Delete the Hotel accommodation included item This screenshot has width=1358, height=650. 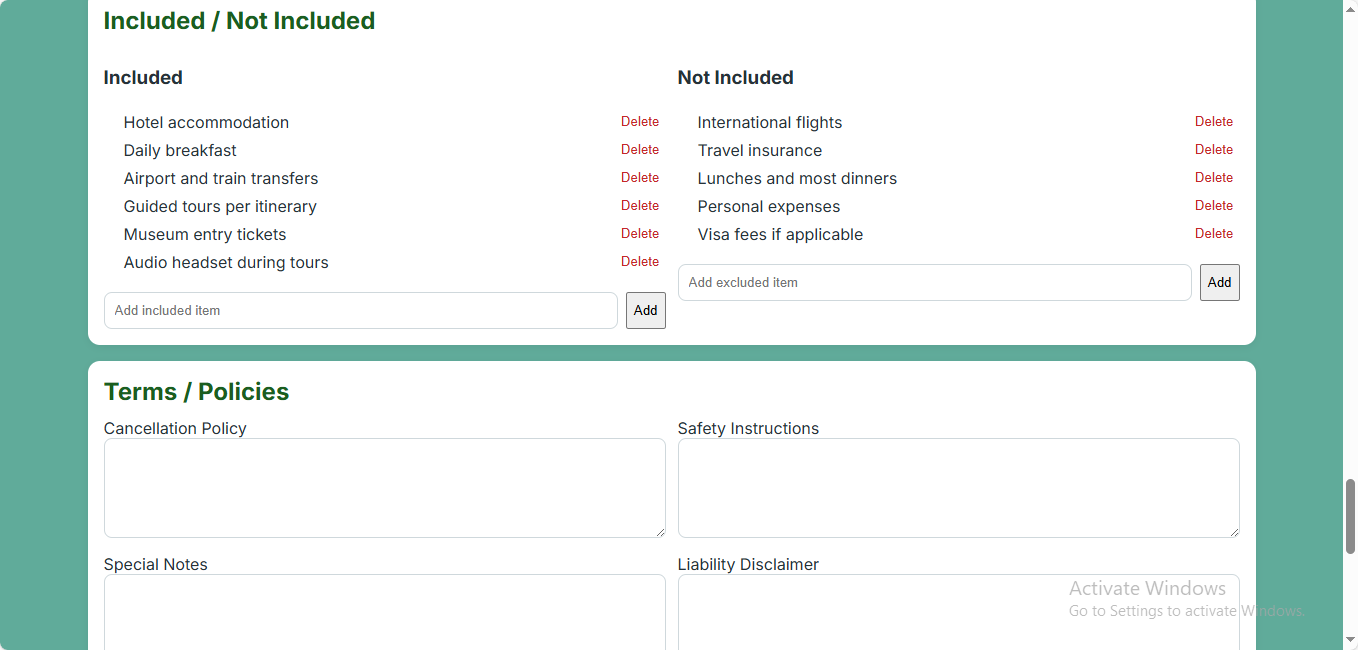pyautogui.click(x=639, y=122)
